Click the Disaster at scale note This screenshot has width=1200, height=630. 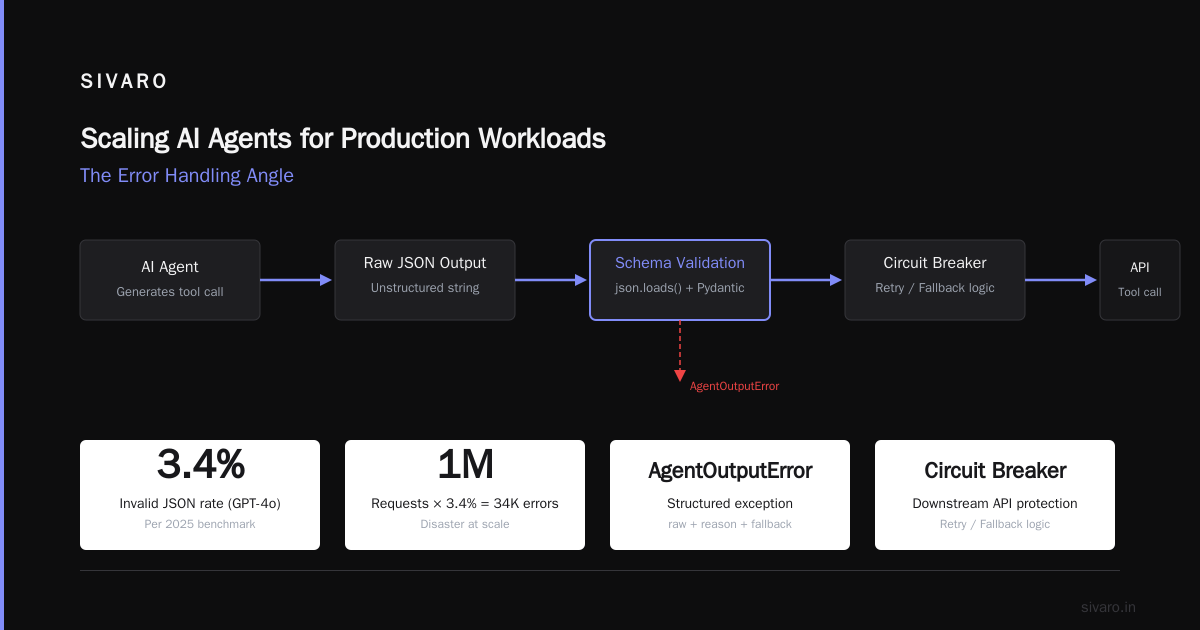[465, 524]
